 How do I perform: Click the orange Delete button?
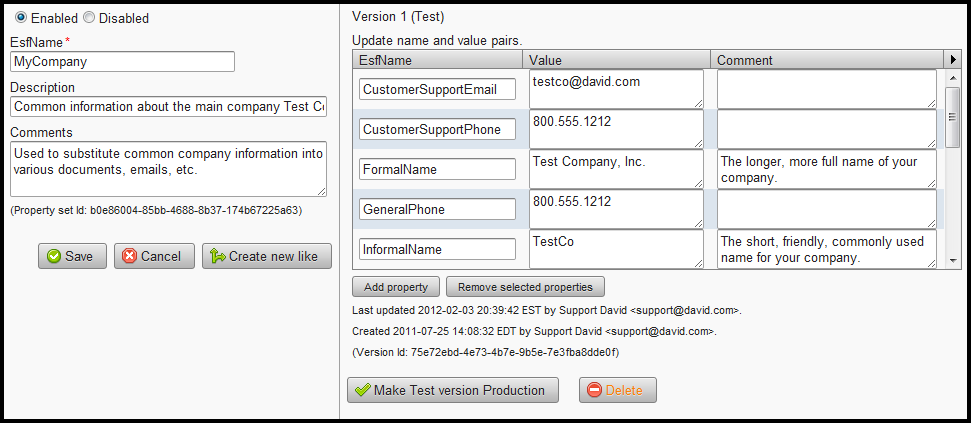[617, 390]
